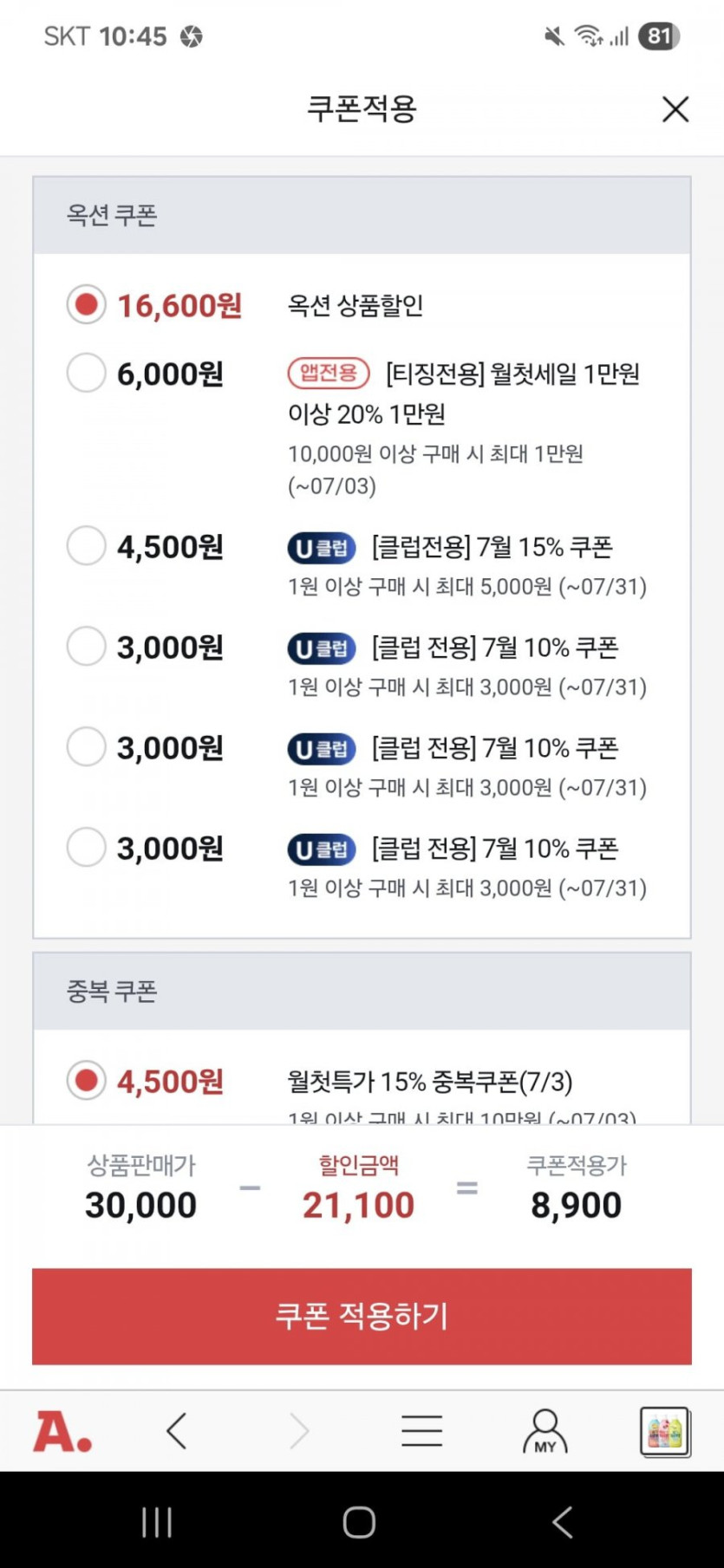Choose the last 3,000원 club coupon
The width and height of the screenshot is (724, 1568).
[86, 848]
